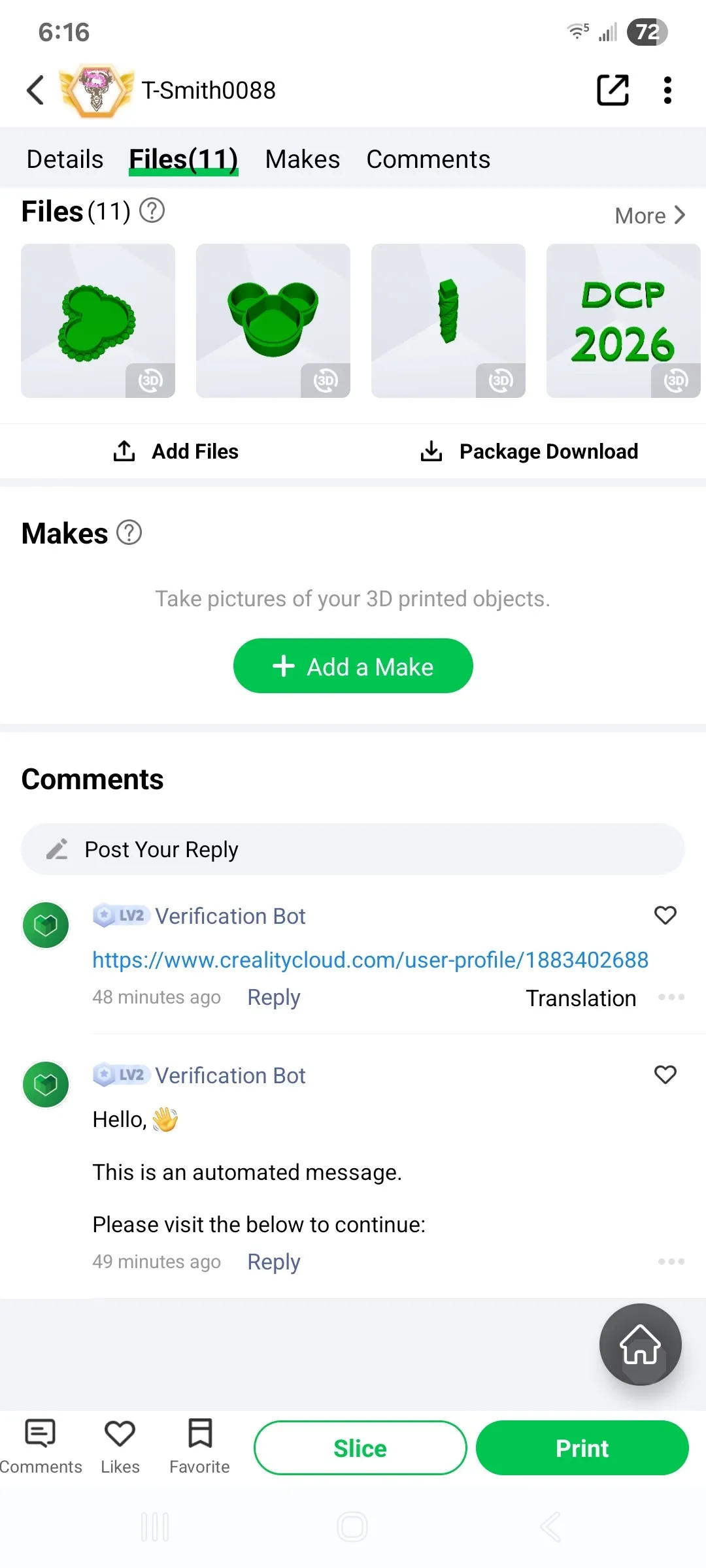Toggle Favorite bookmark in bottom bar

[x=200, y=1446]
